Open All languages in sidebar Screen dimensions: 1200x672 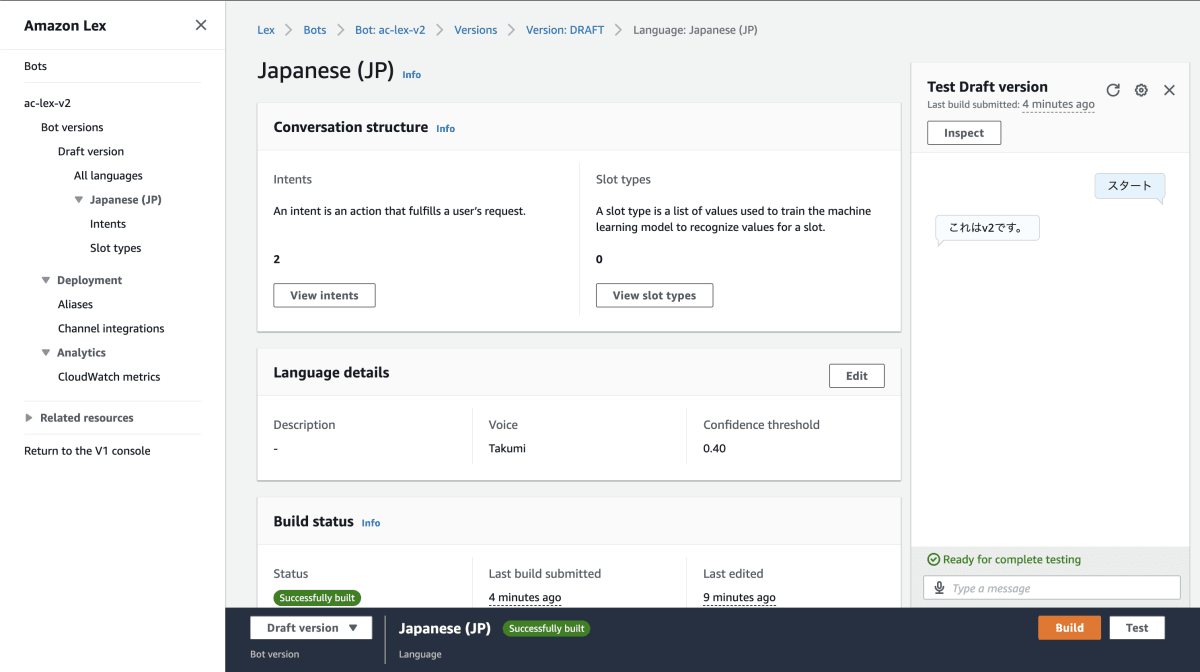[x=108, y=176]
